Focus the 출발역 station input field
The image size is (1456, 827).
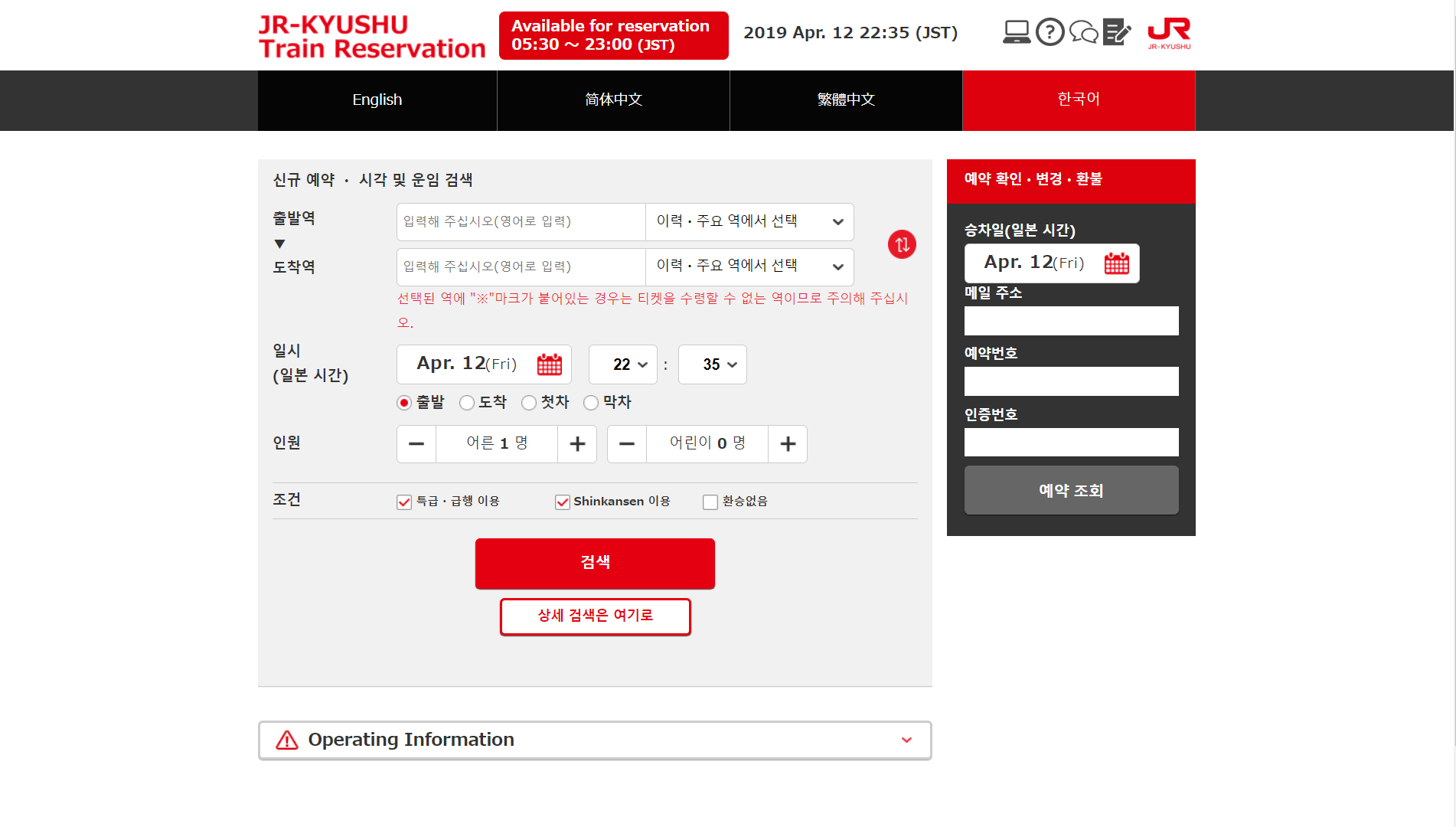pyautogui.click(x=521, y=222)
